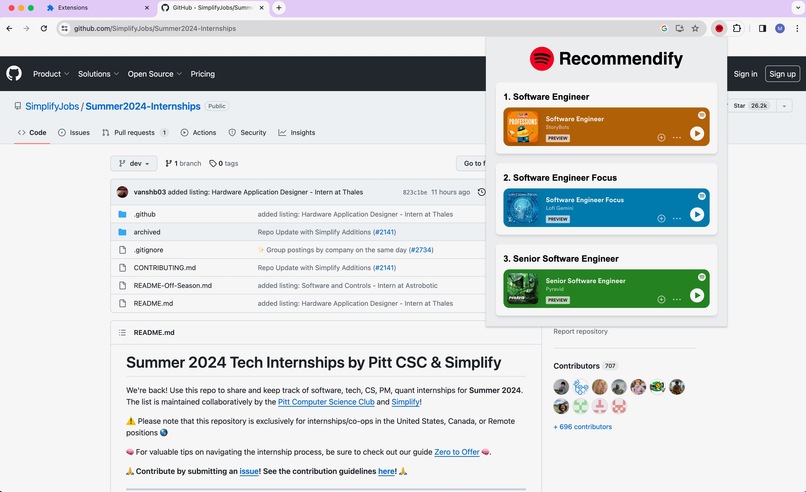The width and height of the screenshot is (806, 492).
Task: Open README outline list icon
Action: tap(122, 333)
